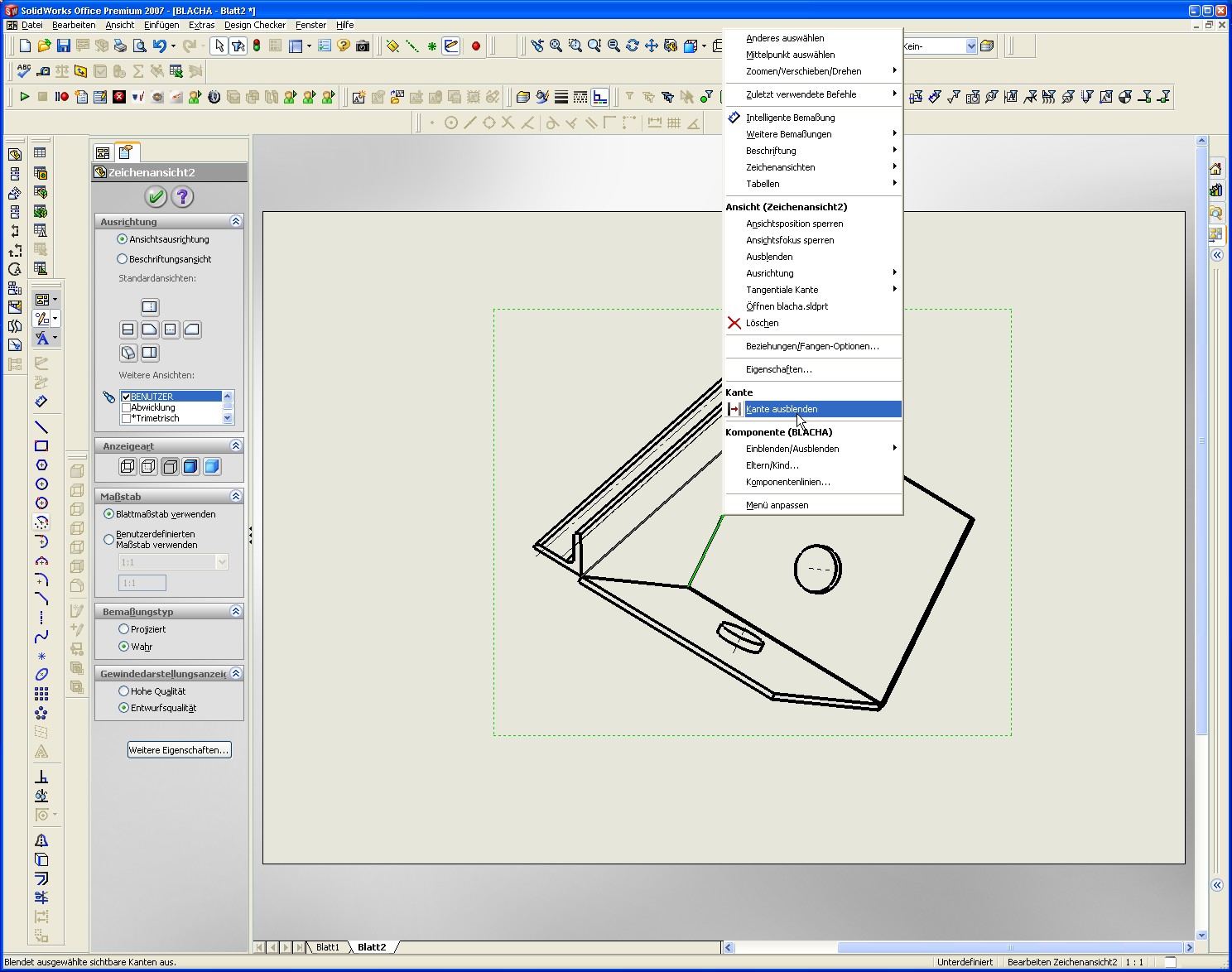1232x972 pixels.
Task: Click the Rebuild traffic light icon
Action: (257, 46)
